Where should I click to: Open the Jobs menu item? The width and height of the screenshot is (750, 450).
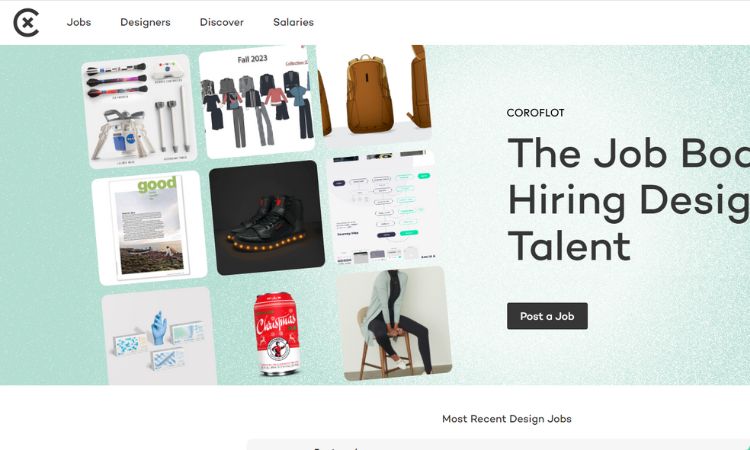(79, 22)
